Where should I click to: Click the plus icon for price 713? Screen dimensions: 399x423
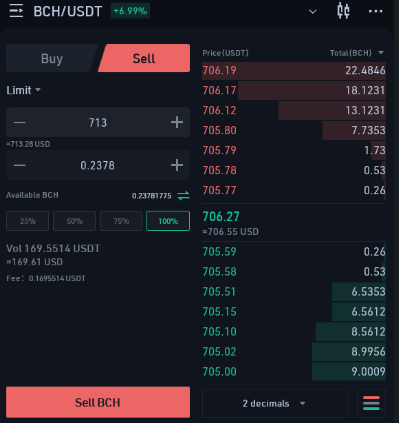177,122
